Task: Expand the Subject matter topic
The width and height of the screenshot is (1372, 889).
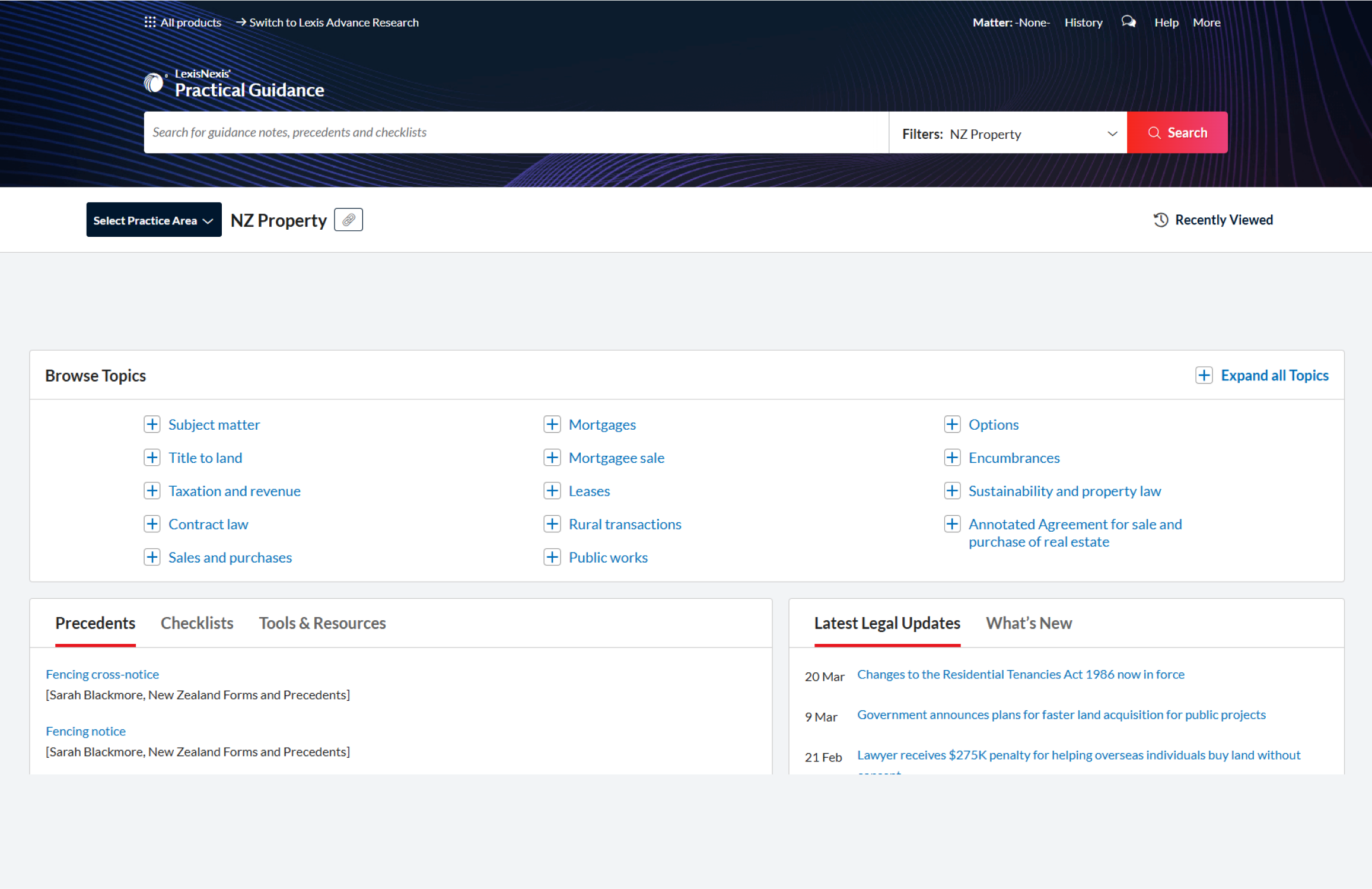Action: (152, 424)
